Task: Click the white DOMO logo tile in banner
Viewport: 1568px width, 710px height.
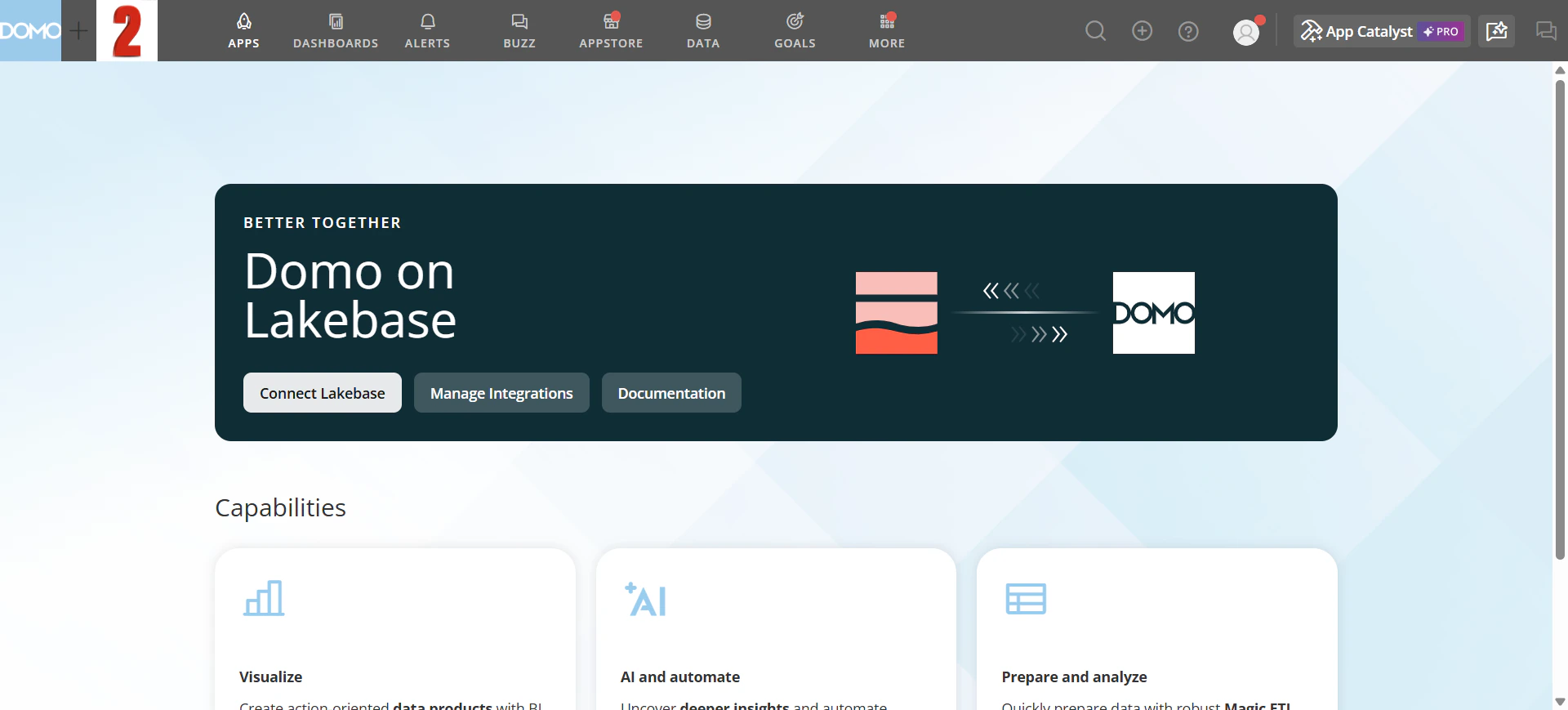Action: pos(1154,313)
